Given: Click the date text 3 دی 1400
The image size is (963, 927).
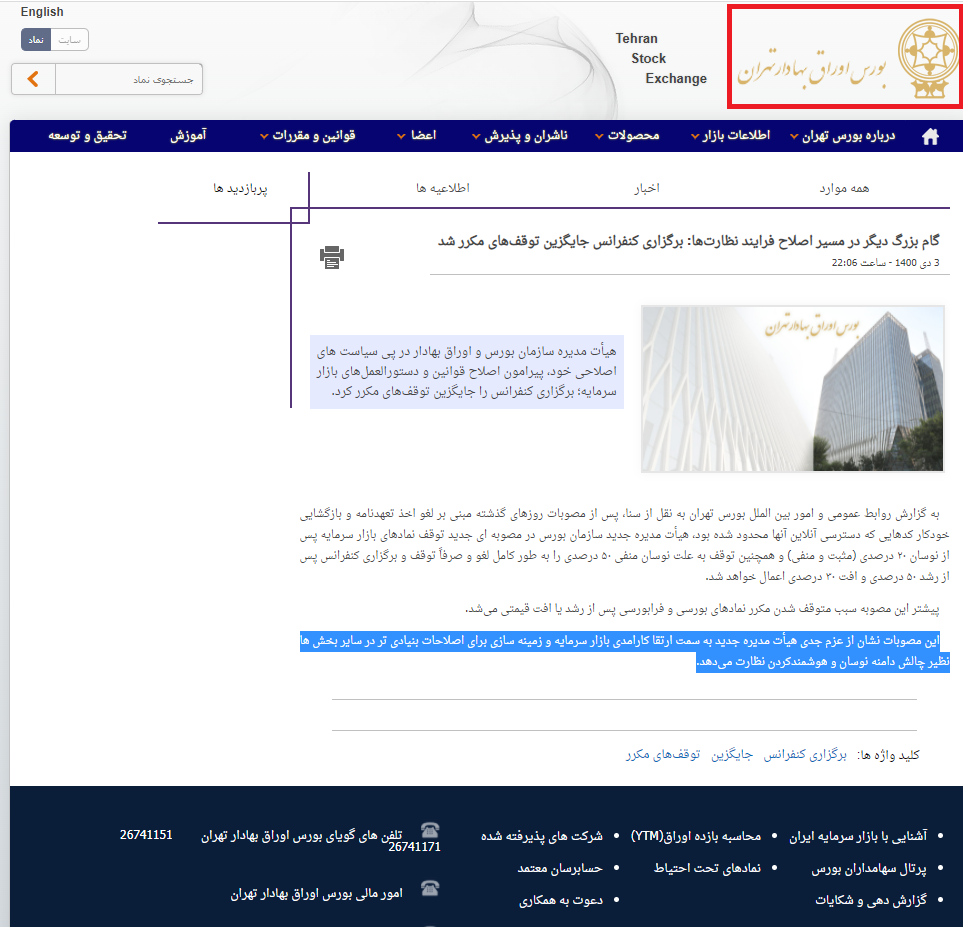Looking at the screenshot, I should 886,263.
